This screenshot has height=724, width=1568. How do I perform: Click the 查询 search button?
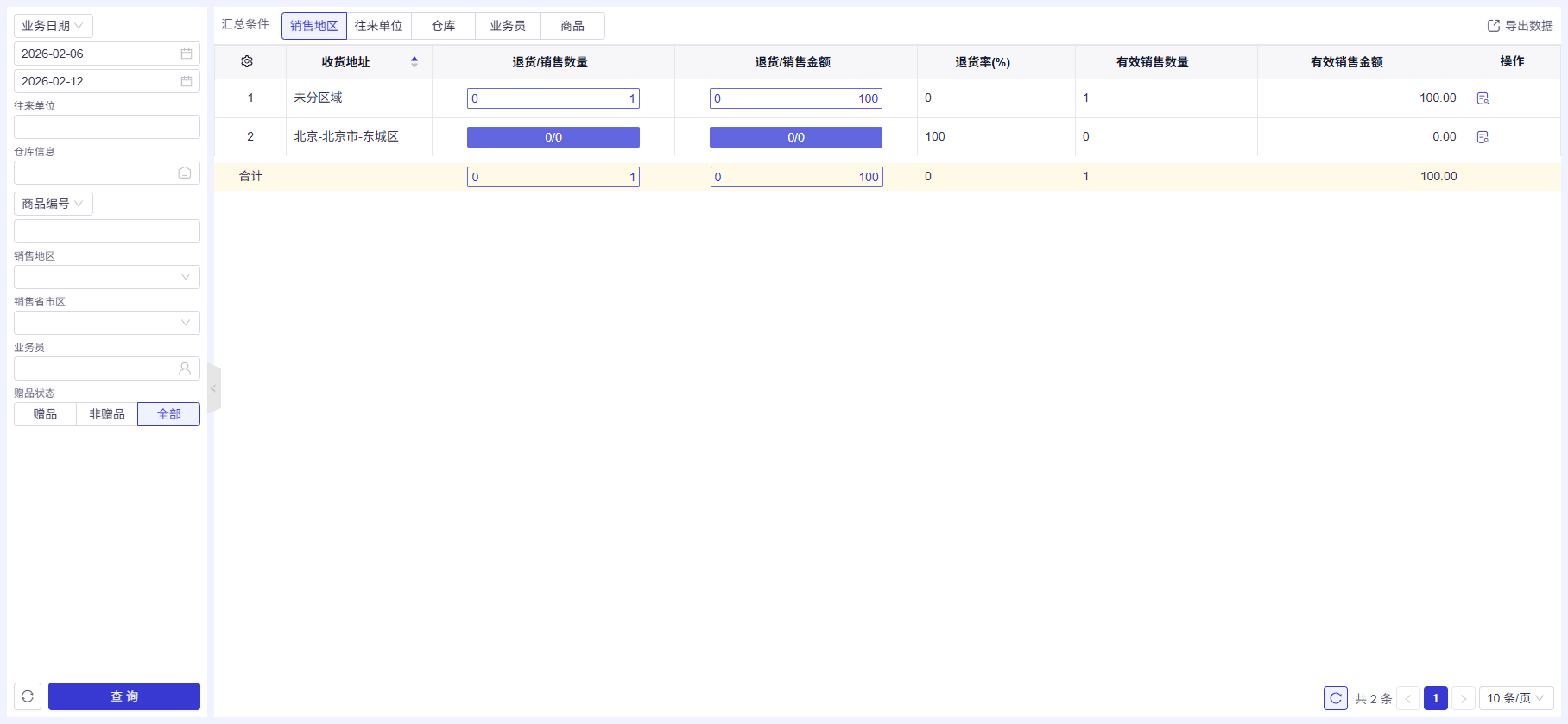(124, 696)
